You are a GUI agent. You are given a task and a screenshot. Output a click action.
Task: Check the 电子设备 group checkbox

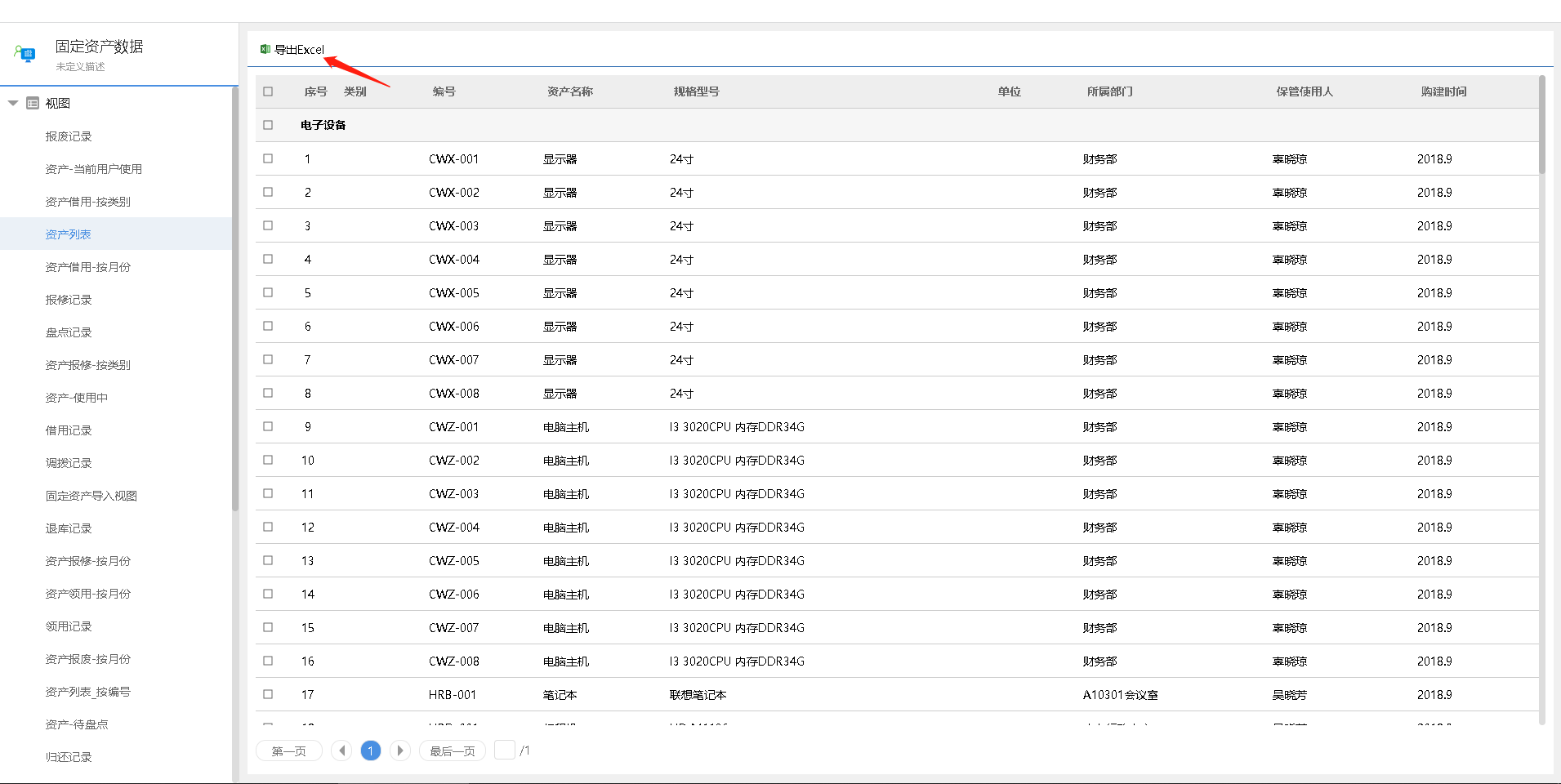pos(268,125)
